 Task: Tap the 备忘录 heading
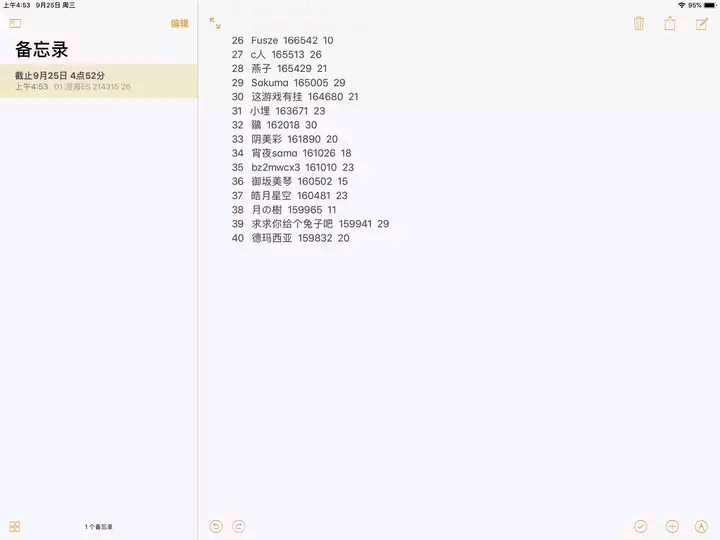(42, 50)
